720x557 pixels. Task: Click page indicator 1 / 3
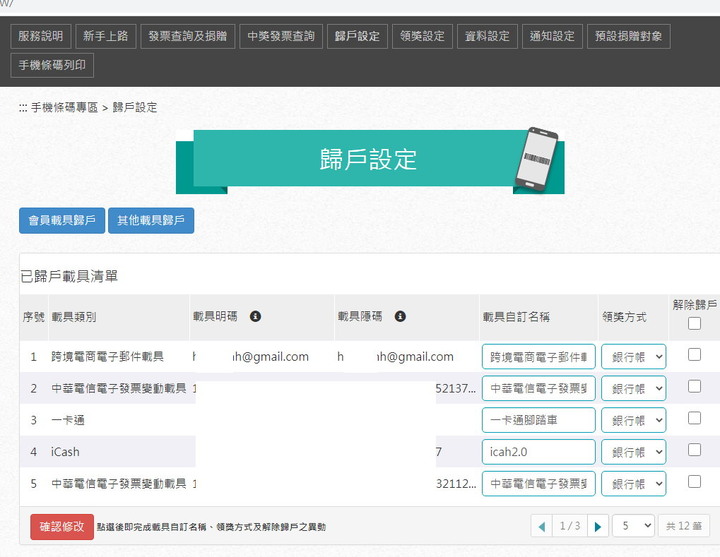(x=570, y=526)
